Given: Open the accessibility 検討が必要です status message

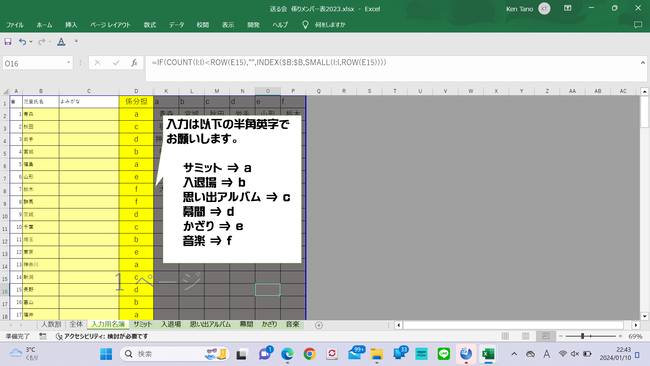Looking at the screenshot, I should (x=102, y=336).
